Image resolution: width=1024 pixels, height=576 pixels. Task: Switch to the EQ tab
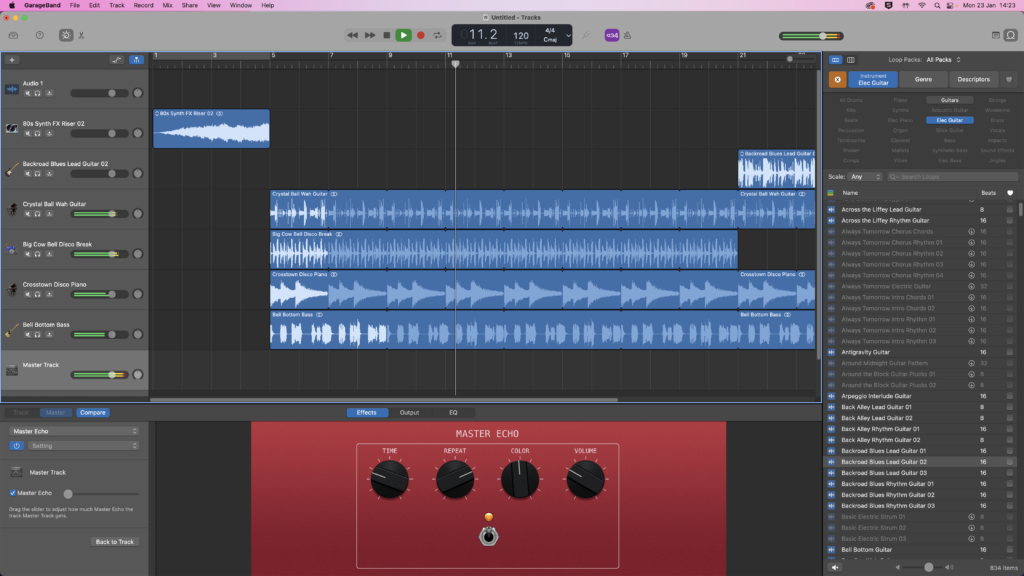click(x=453, y=413)
